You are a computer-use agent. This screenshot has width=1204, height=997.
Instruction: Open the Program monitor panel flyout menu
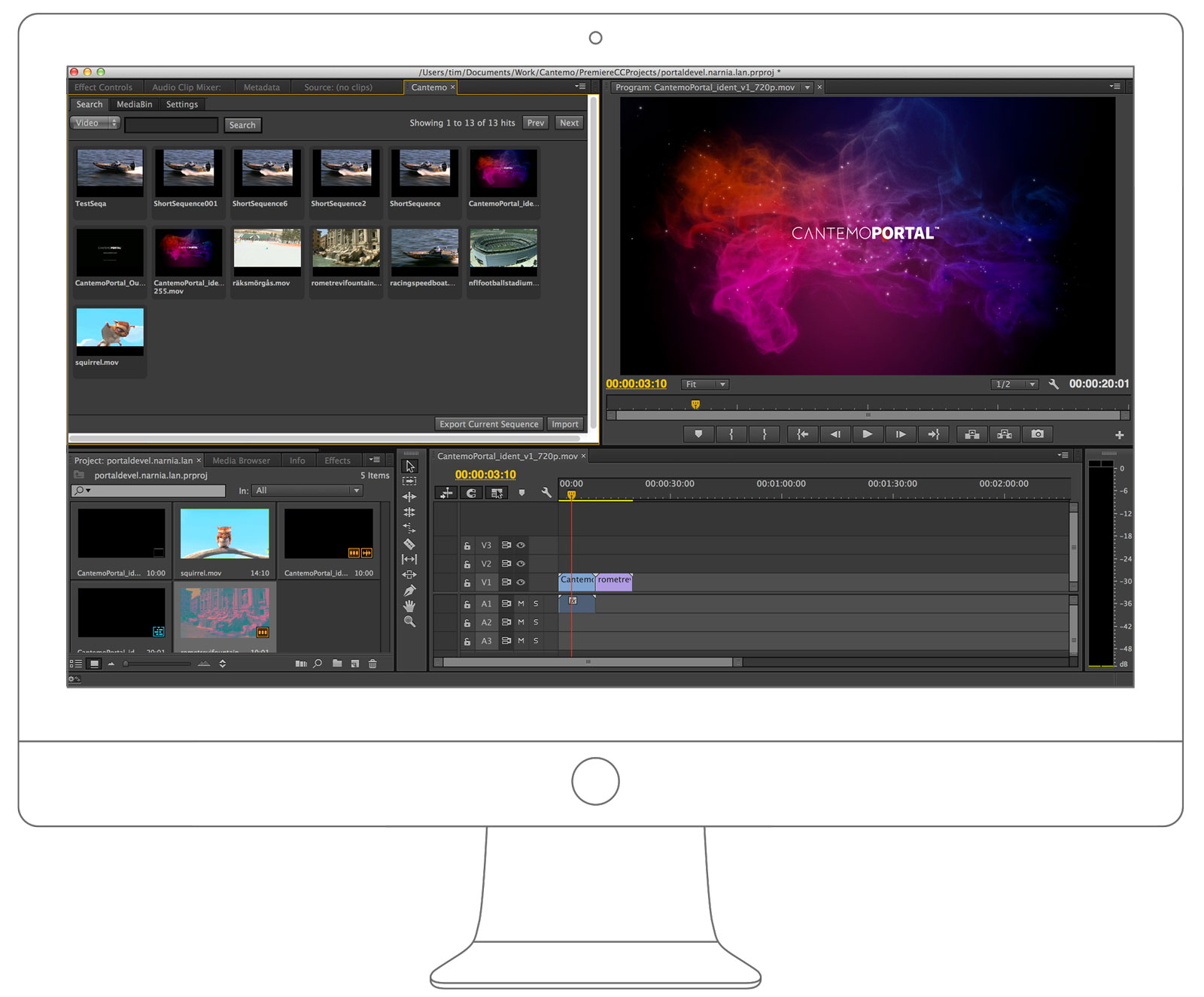click(1114, 87)
